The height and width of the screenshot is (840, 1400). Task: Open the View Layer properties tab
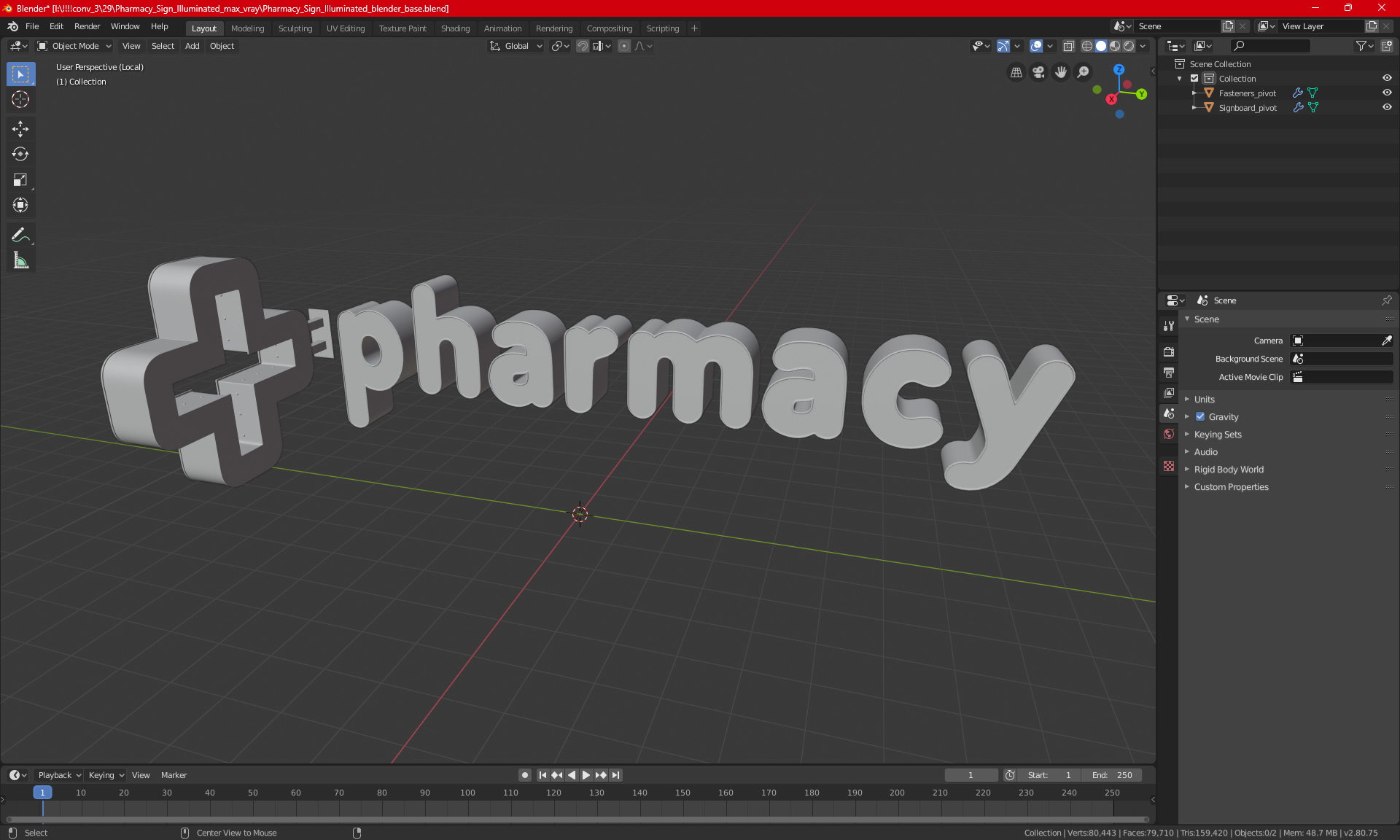coord(1169,393)
